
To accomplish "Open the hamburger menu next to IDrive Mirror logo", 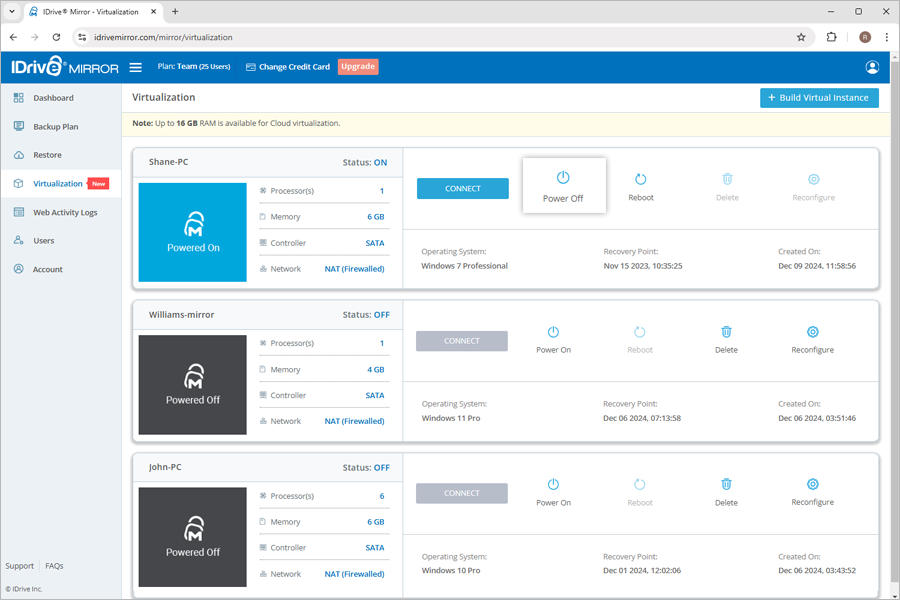I will point(135,67).
